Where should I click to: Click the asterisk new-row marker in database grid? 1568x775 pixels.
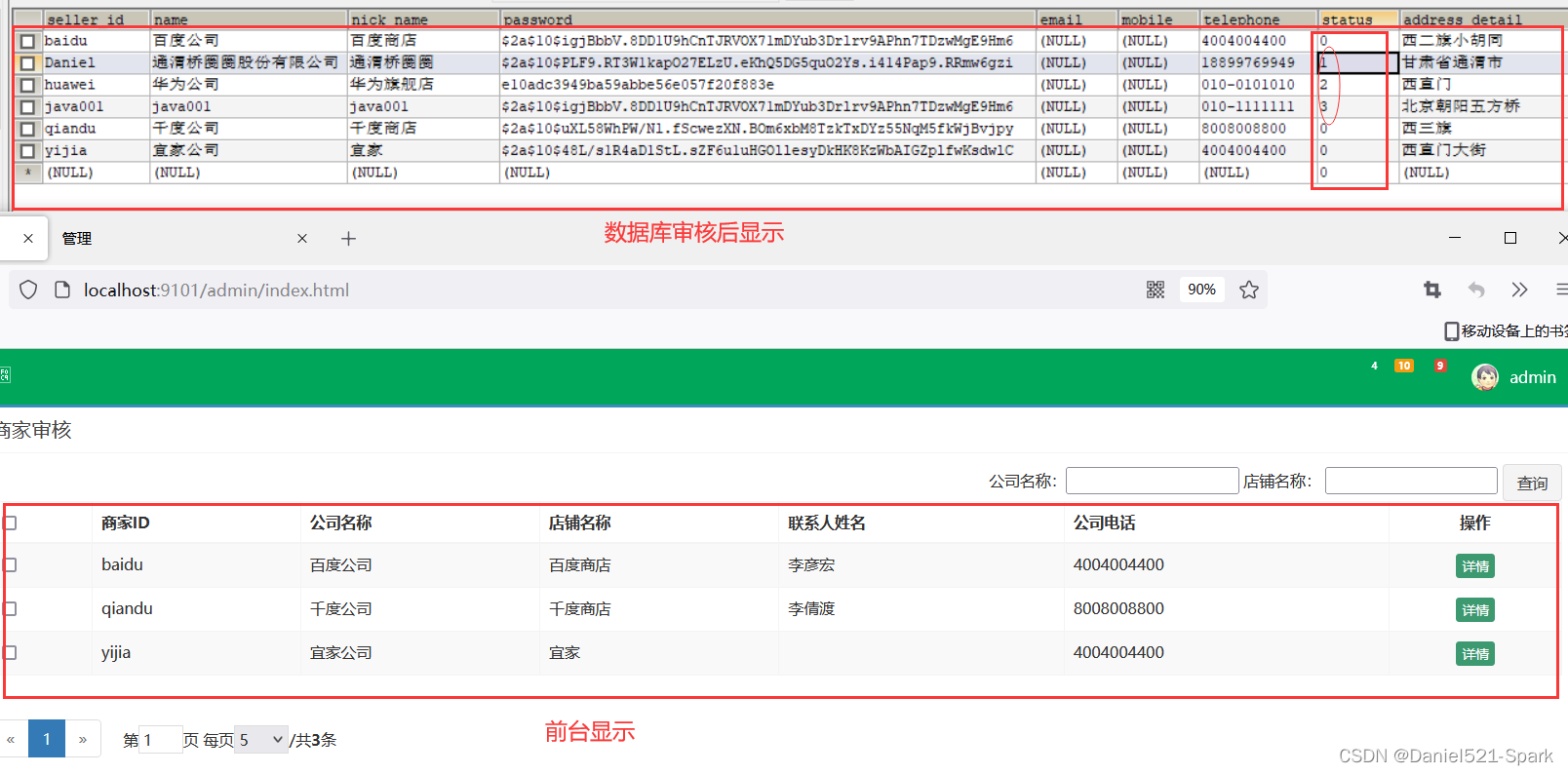(x=27, y=173)
